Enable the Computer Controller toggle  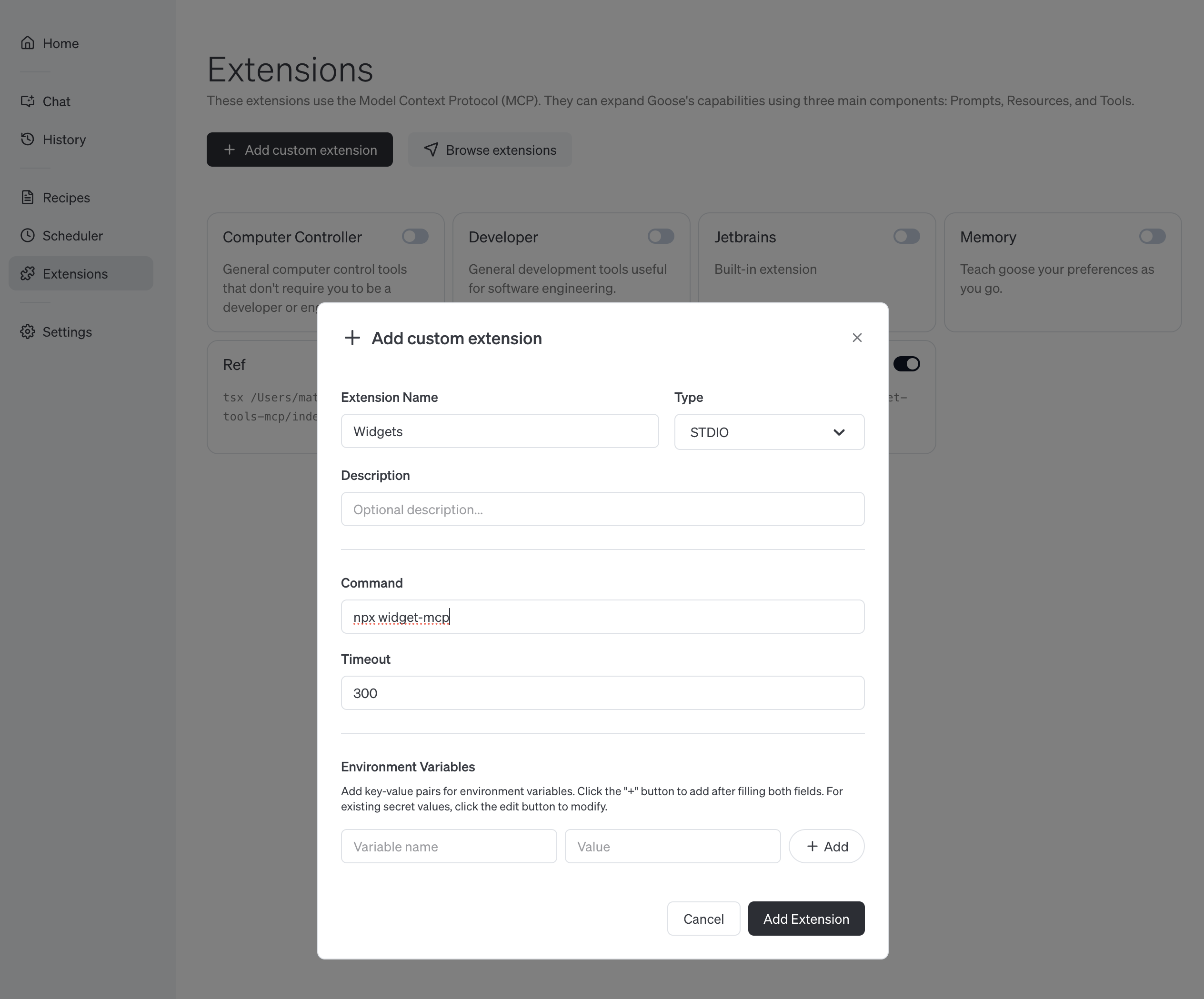point(415,236)
